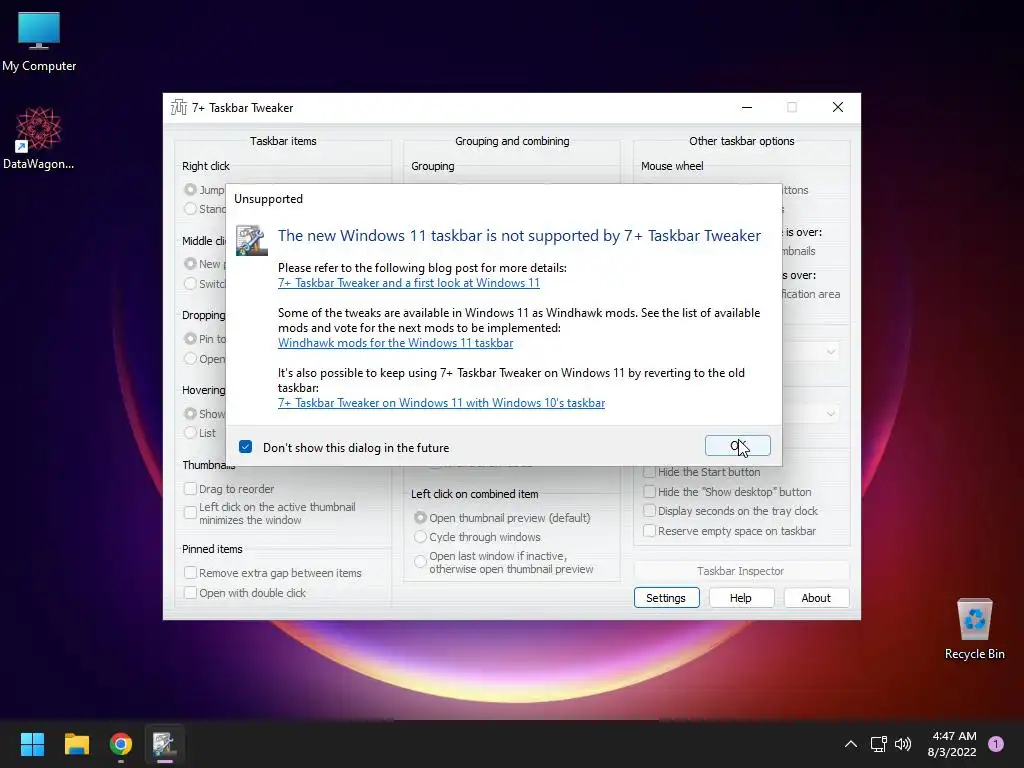Toggle left click active thumbnail minimizes window
Screen dimensions: 1024x768
point(190,513)
